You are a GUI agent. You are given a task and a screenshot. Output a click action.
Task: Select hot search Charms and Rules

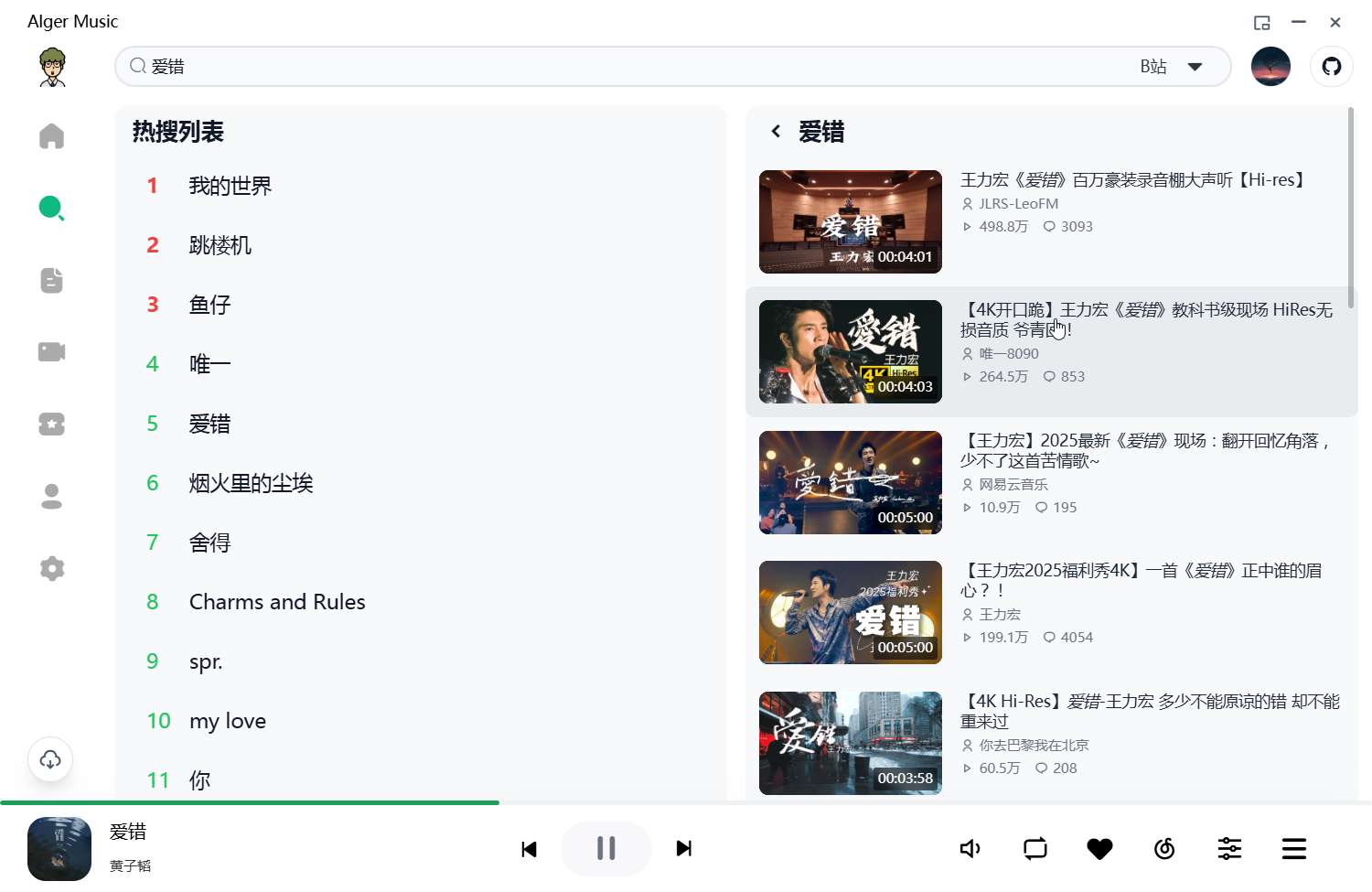[277, 602]
